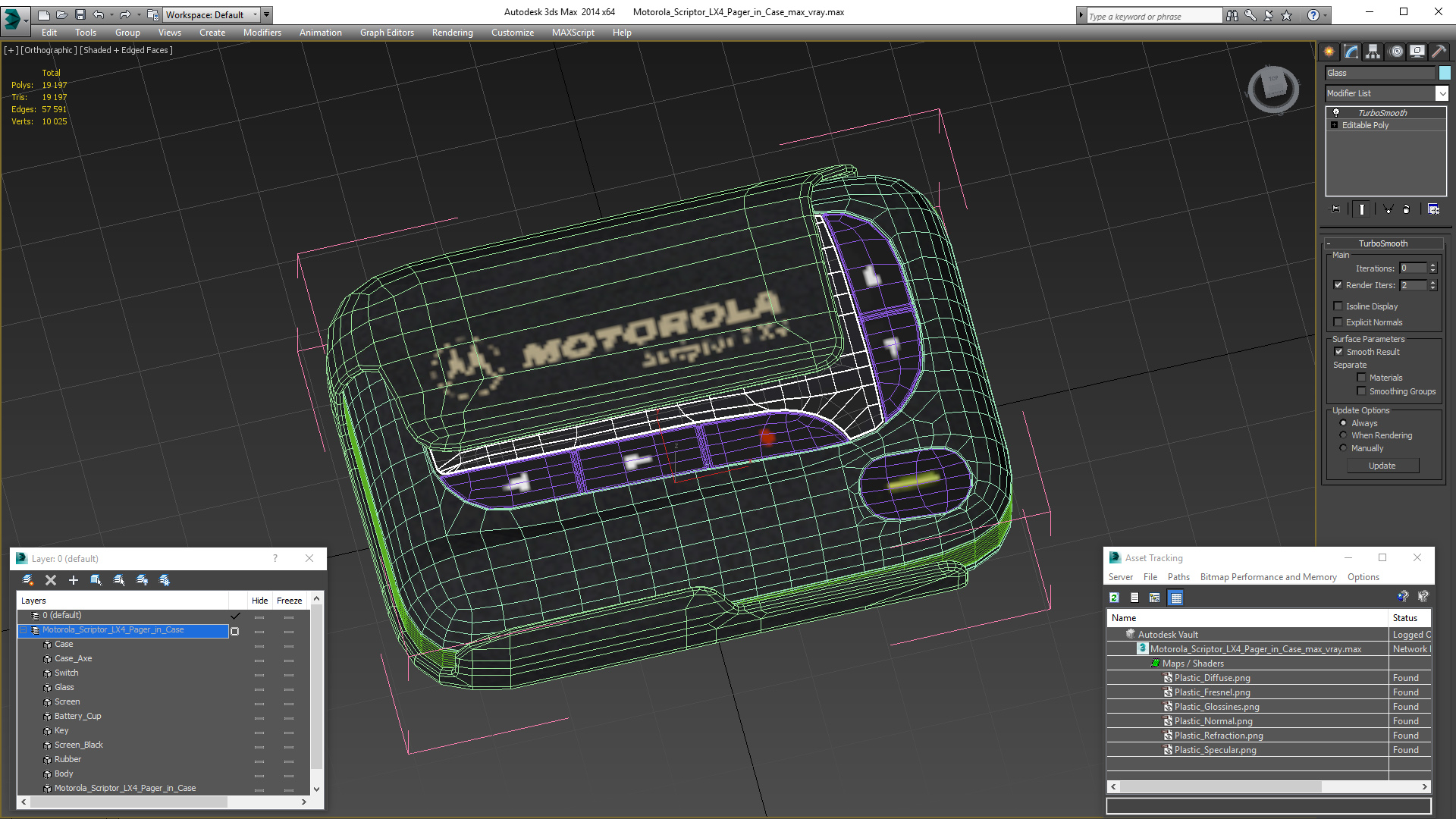Select the Always update radio button
The image size is (1456, 819).
[1344, 423]
